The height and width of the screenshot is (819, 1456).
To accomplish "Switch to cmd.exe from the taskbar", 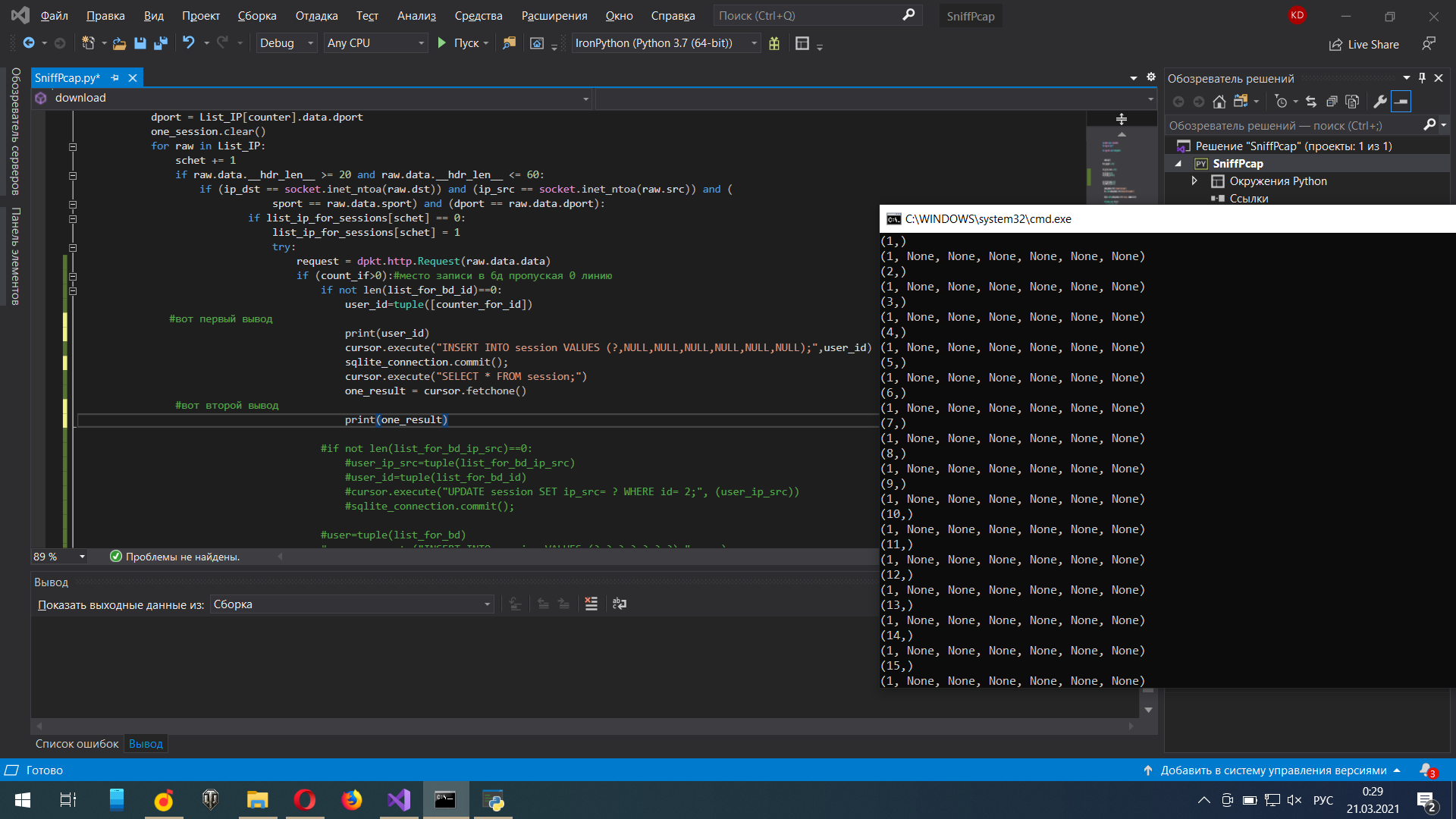I will [446, 800].
